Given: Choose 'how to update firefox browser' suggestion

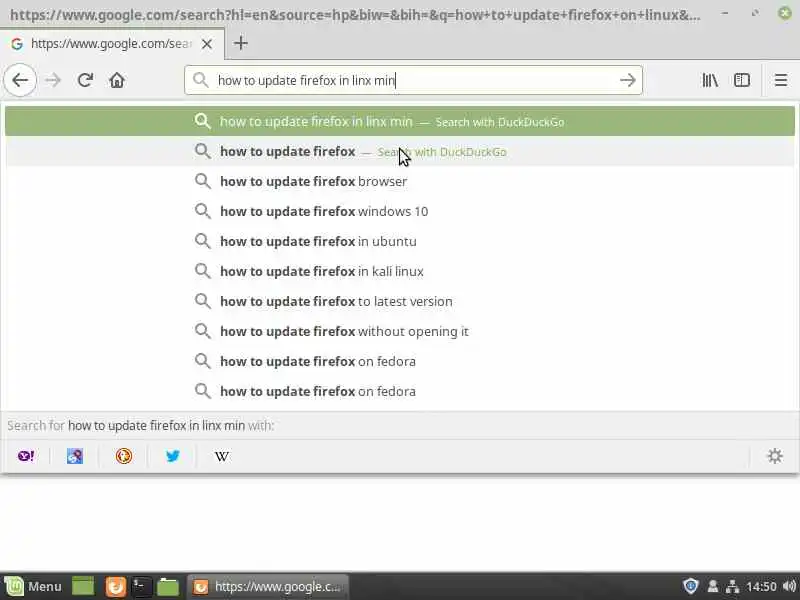Looking at the screenshot, I should click(400, 181).
